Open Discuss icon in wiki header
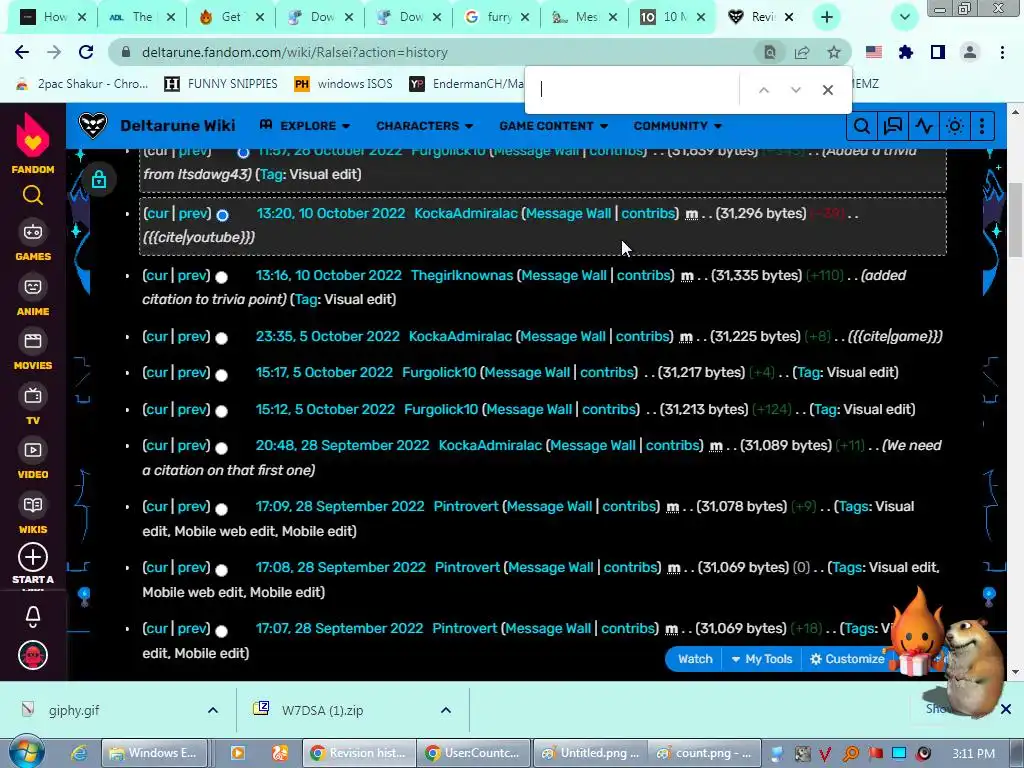 coord(893,125)
